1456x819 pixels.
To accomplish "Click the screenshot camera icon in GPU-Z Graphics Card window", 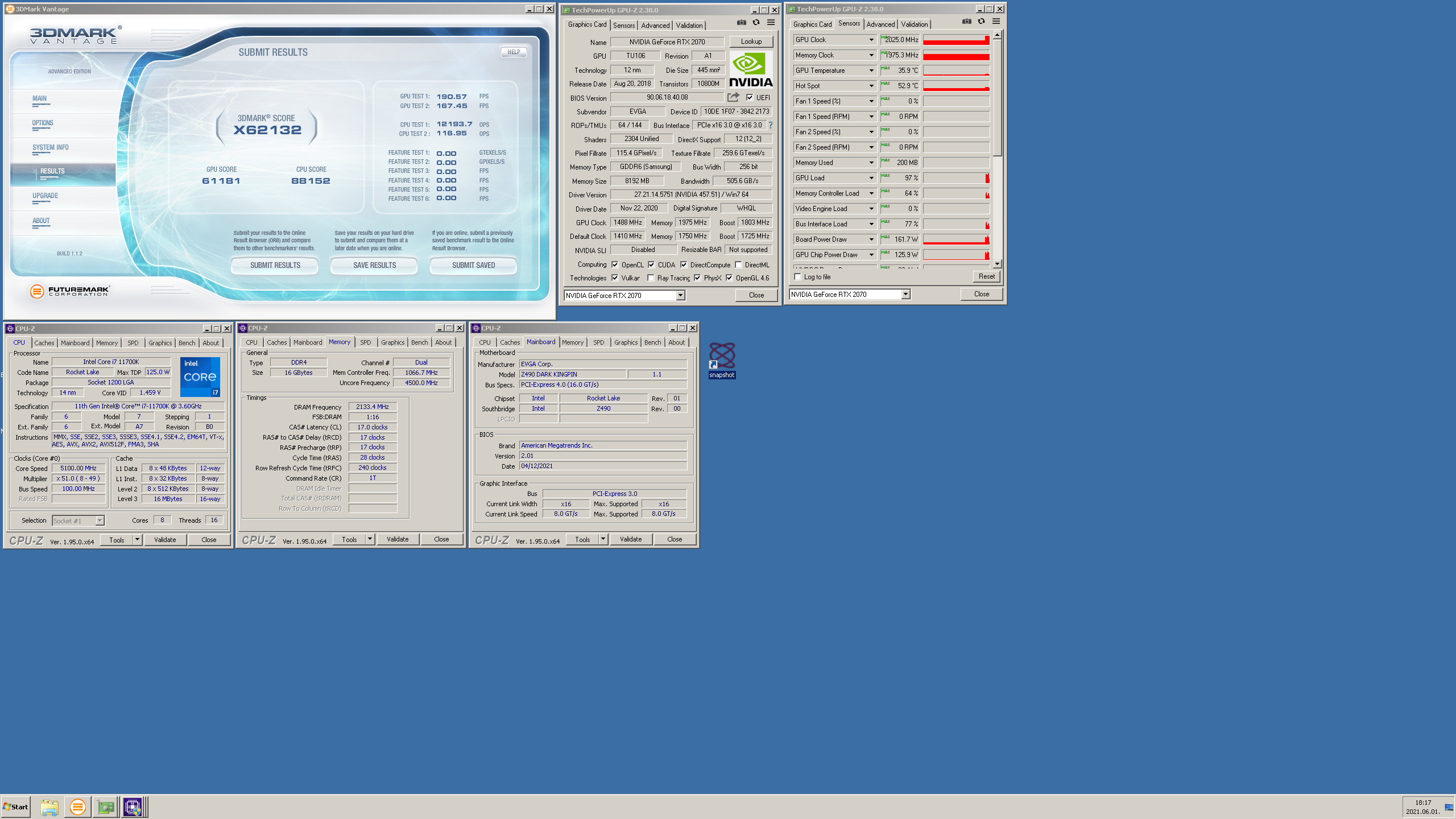I will coord(741,23).
